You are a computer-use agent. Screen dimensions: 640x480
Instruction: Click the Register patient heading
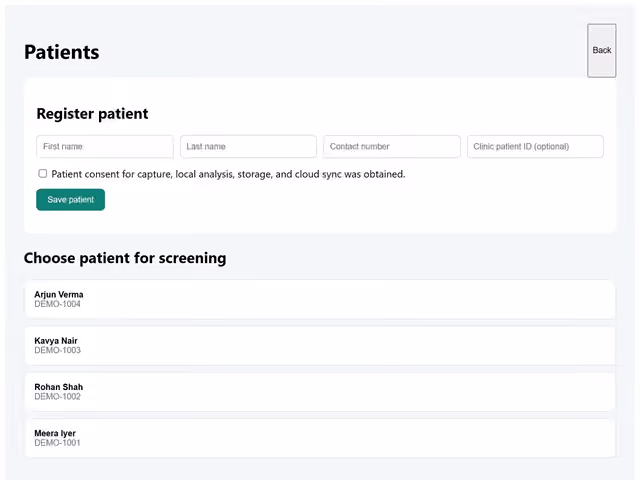92,113
